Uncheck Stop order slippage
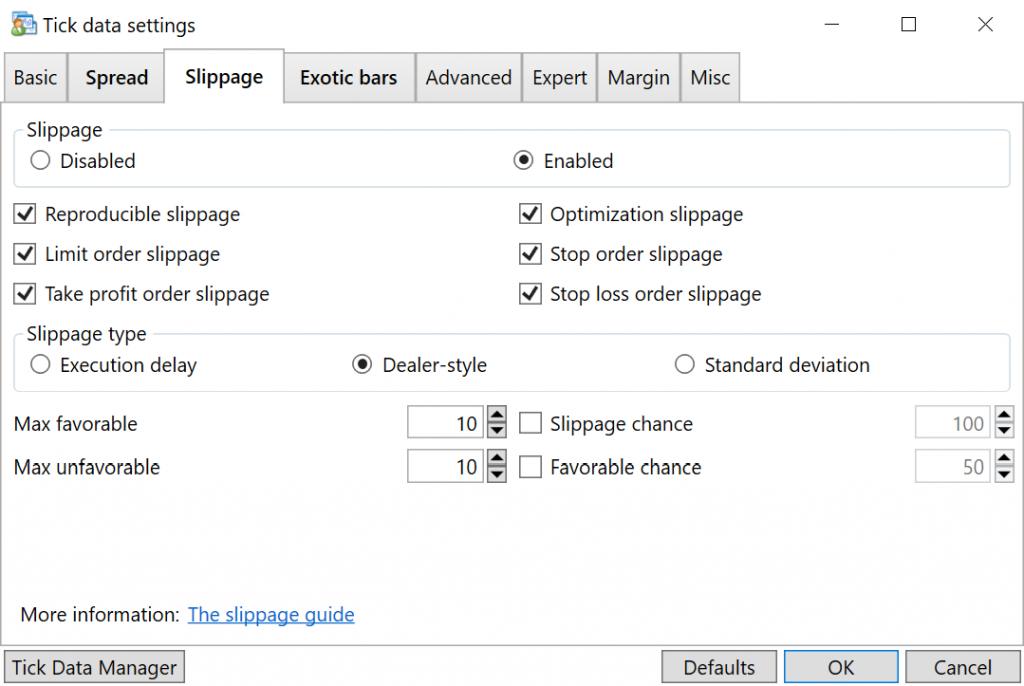 [x=530, y=254]
